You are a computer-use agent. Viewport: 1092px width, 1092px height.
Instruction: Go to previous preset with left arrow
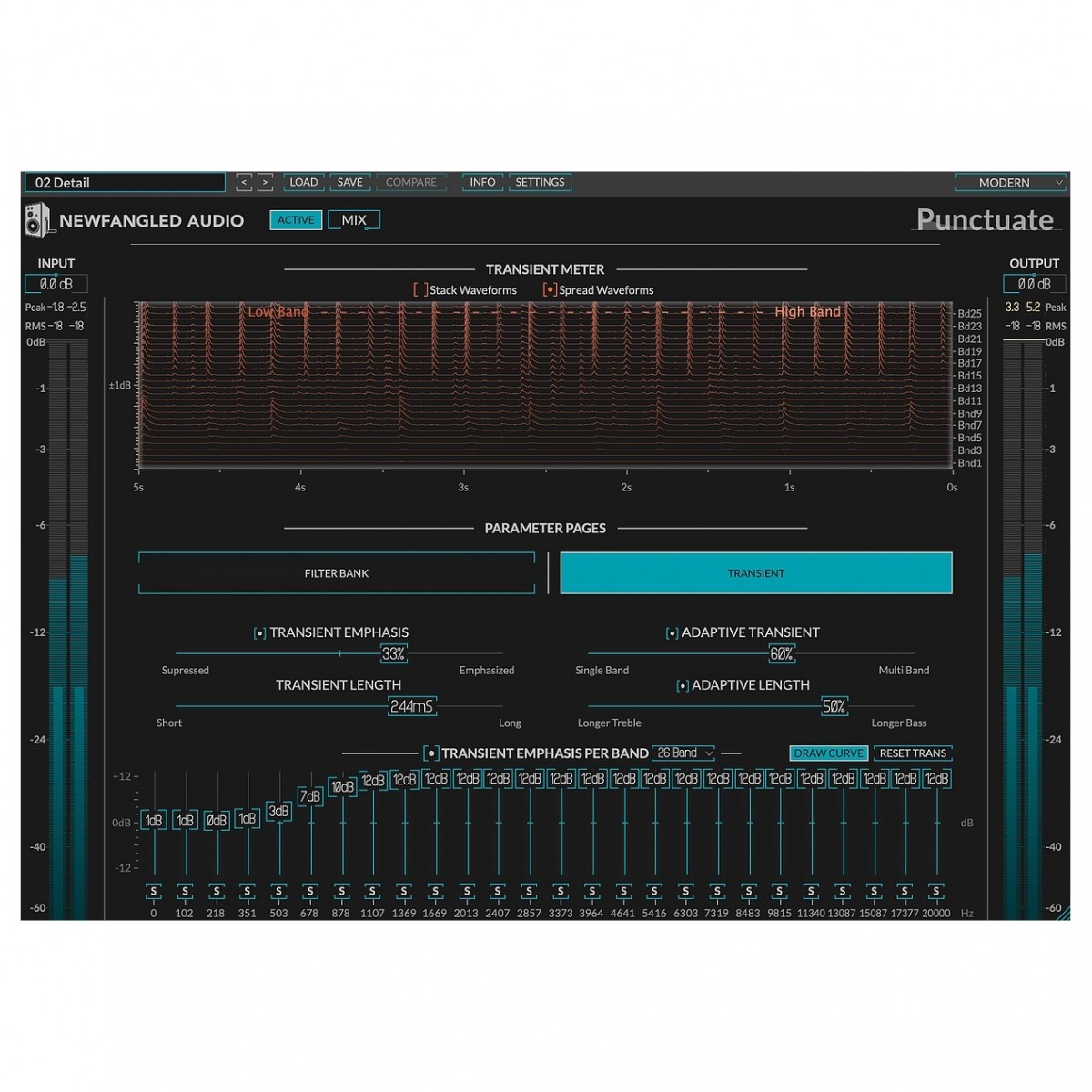click(x=244, y=183)
